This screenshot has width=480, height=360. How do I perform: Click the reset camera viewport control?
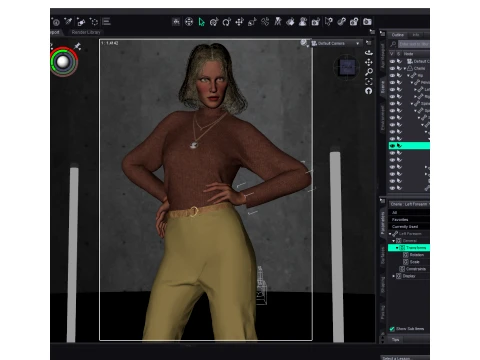[x=369, y=91]
